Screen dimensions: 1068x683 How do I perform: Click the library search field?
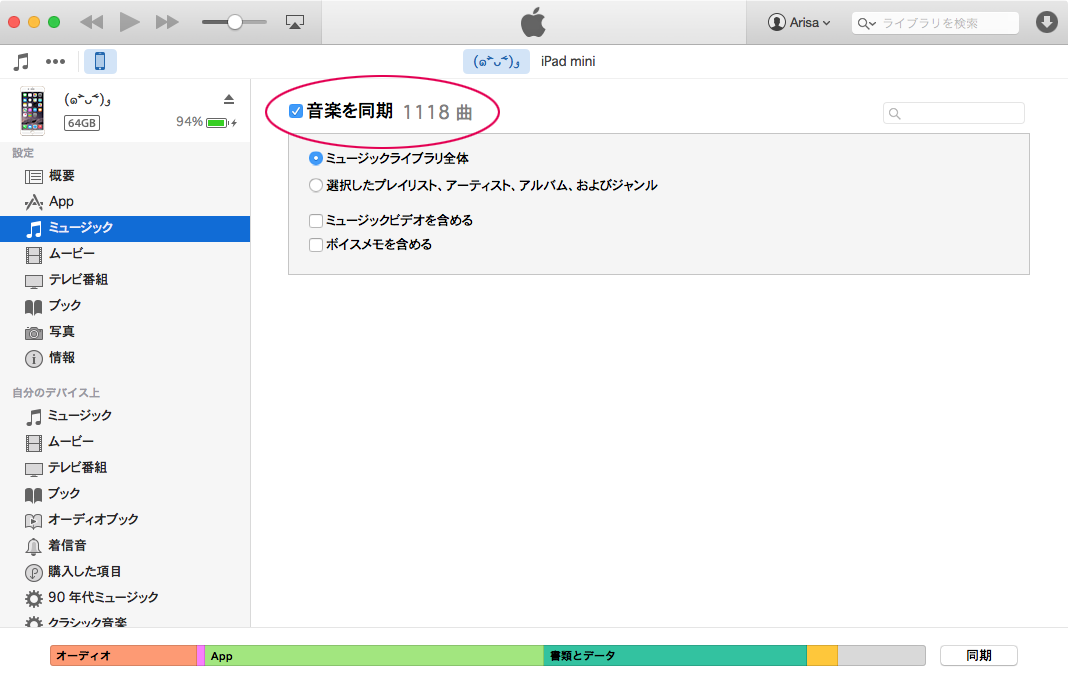935,23
